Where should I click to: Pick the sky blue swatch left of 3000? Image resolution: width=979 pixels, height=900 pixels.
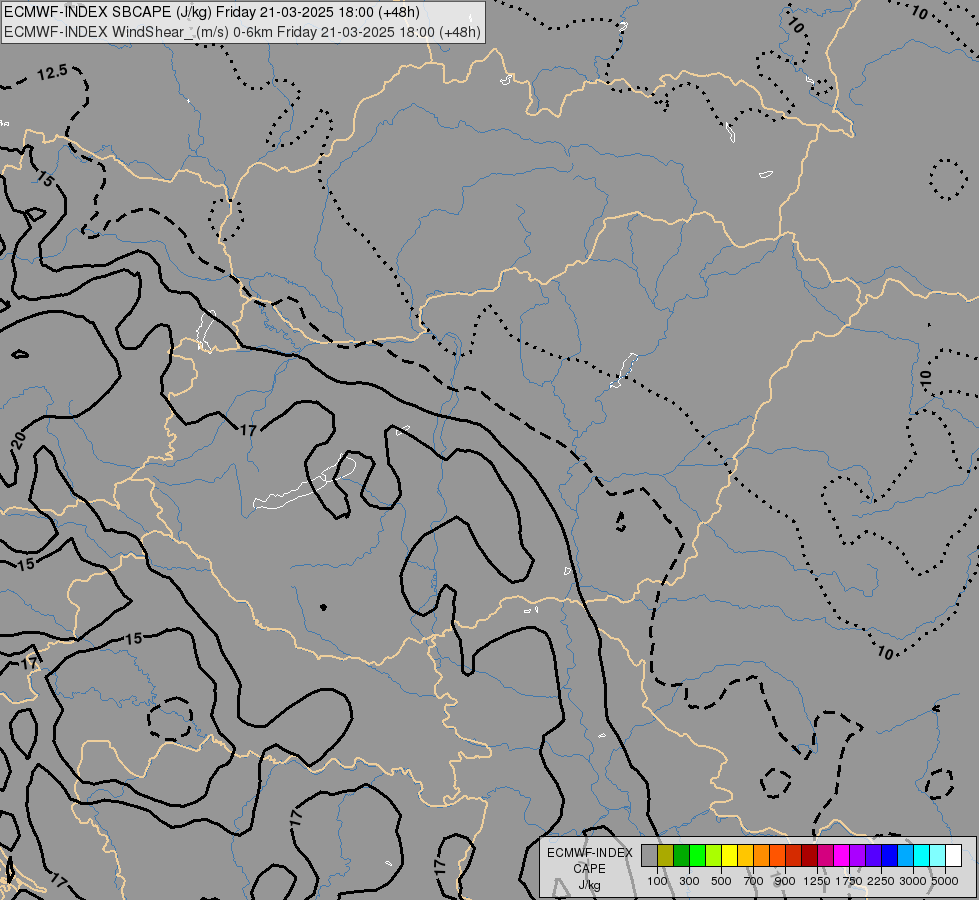906,856
